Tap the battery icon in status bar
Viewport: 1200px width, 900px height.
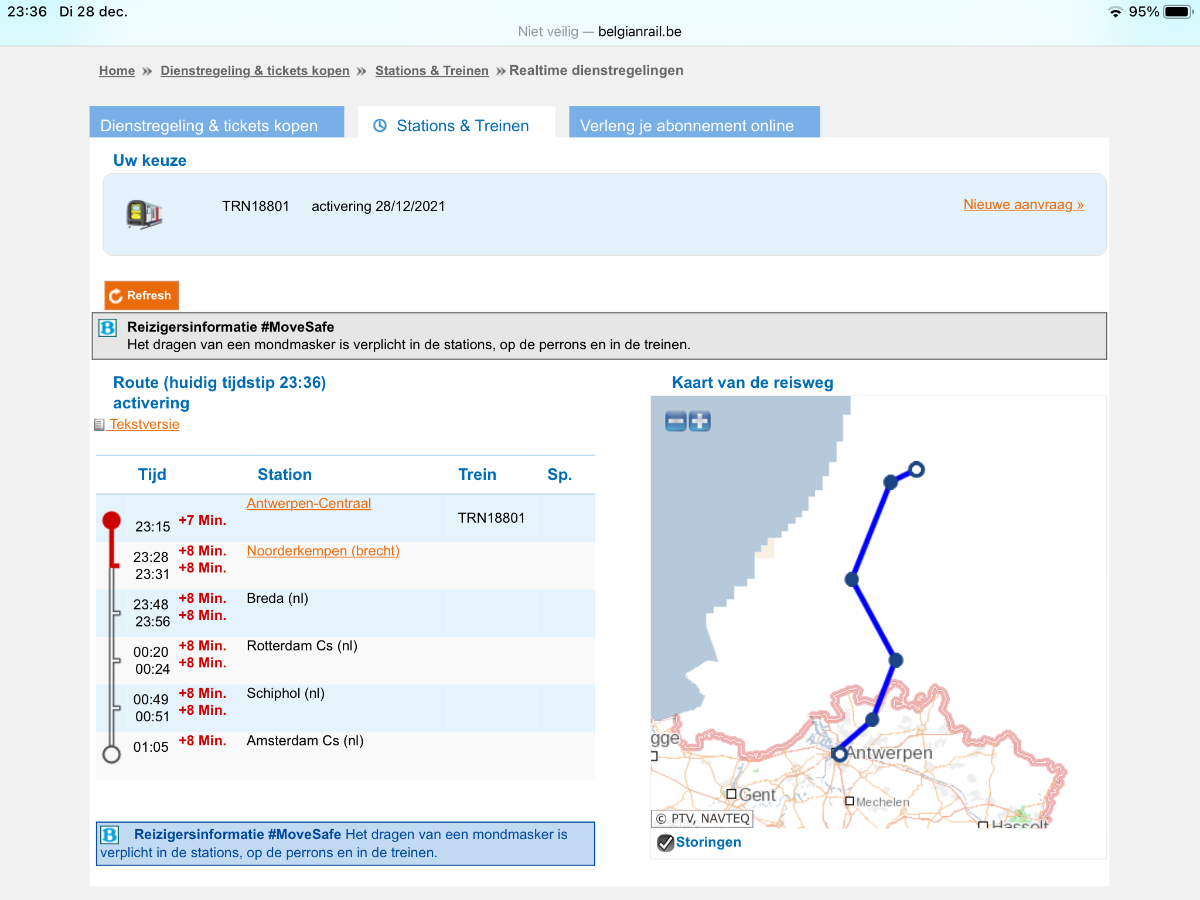point(1178,12)
